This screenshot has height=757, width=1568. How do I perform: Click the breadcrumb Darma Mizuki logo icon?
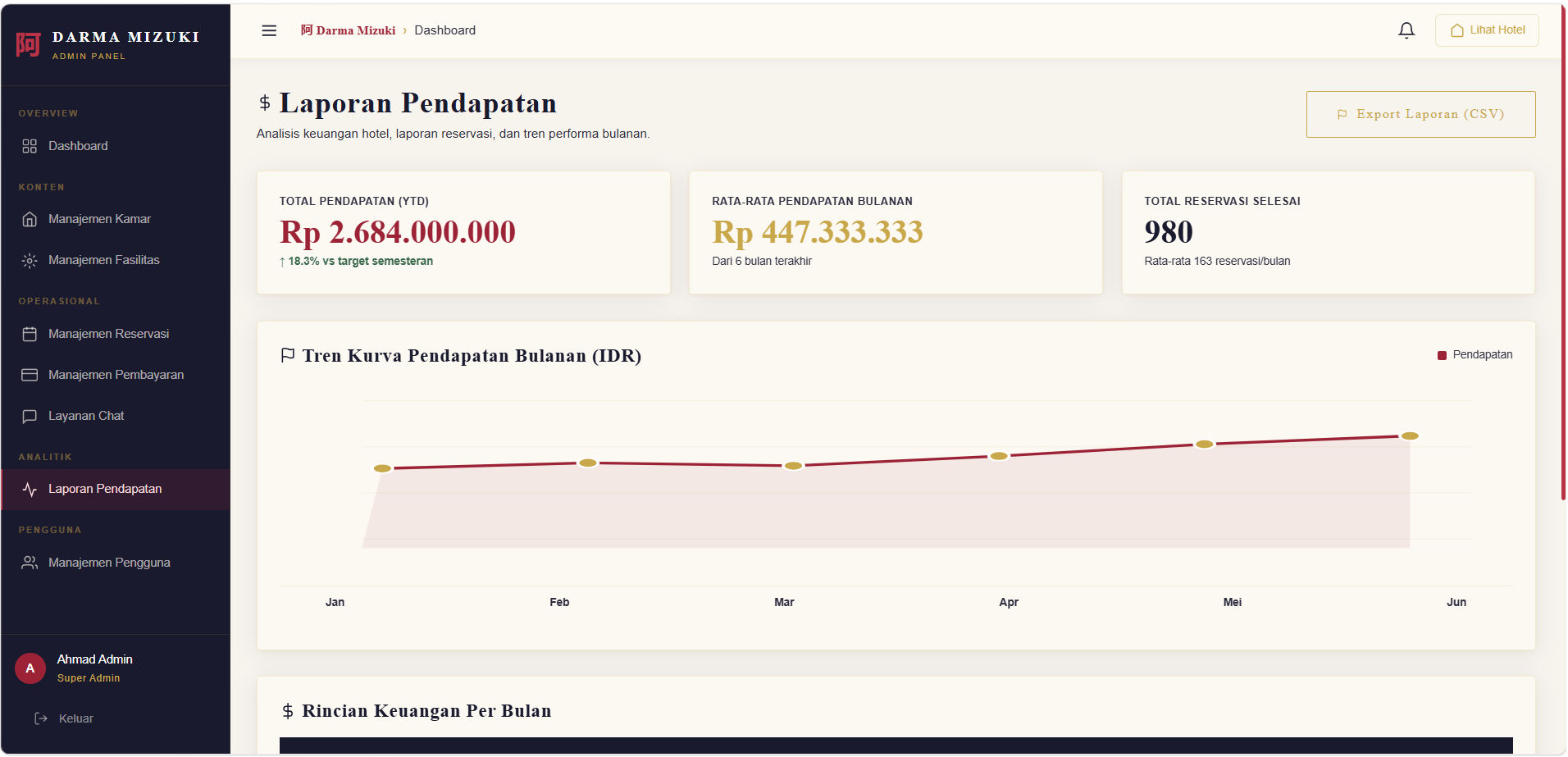pos(307,30)
